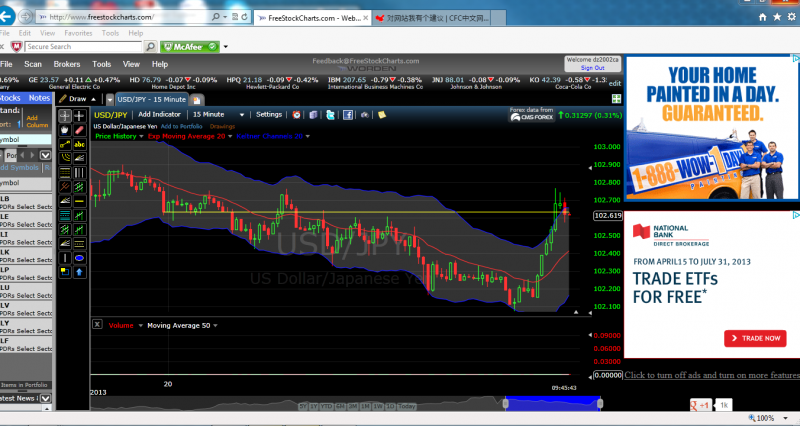Open the chart tab list dropdown
Screen dimensions: 800x426
click(x=109, y=99)
